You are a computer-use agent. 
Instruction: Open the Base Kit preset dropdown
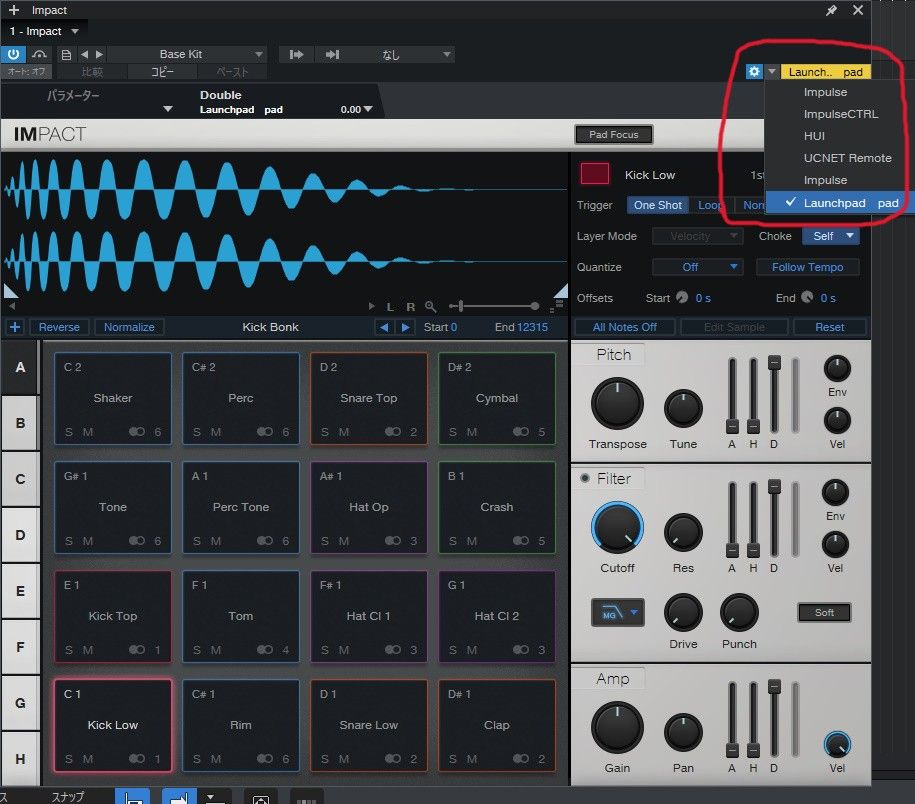(x=187, y=54)
